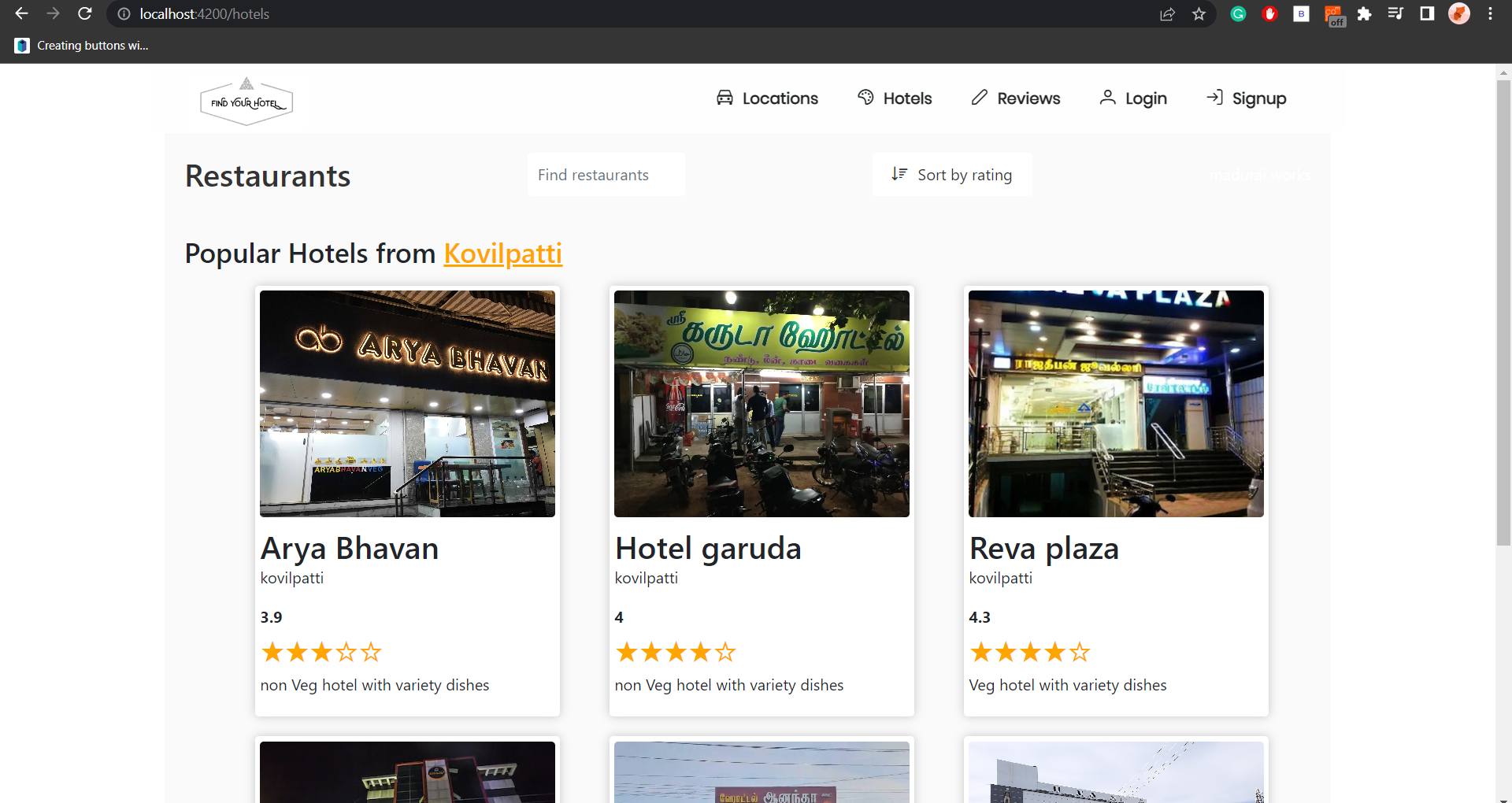Bookmark this page with star icon
Image resolution: width=1512 pixels, height=803 pixels.
[x=1199, y=14]
